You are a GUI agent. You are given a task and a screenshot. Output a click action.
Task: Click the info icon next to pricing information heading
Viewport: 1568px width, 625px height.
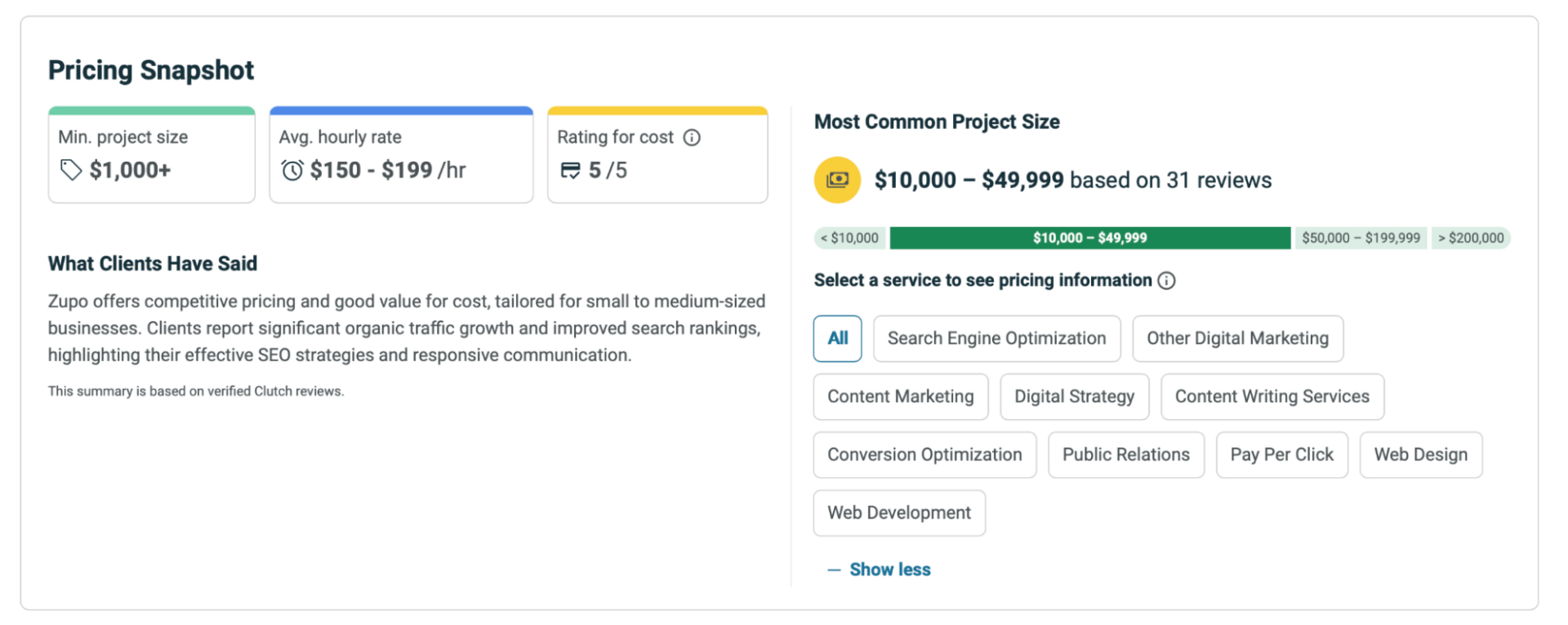[1166, 281]
